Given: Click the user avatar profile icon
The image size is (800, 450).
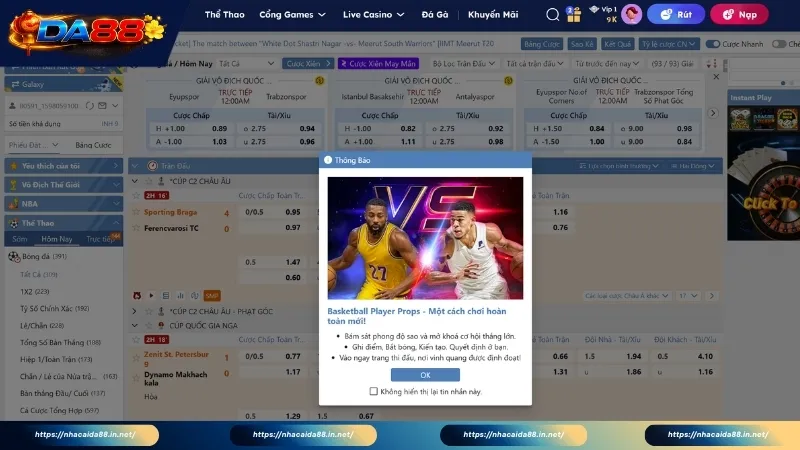Looking at the screenshot, I should [x=631, y=14].
